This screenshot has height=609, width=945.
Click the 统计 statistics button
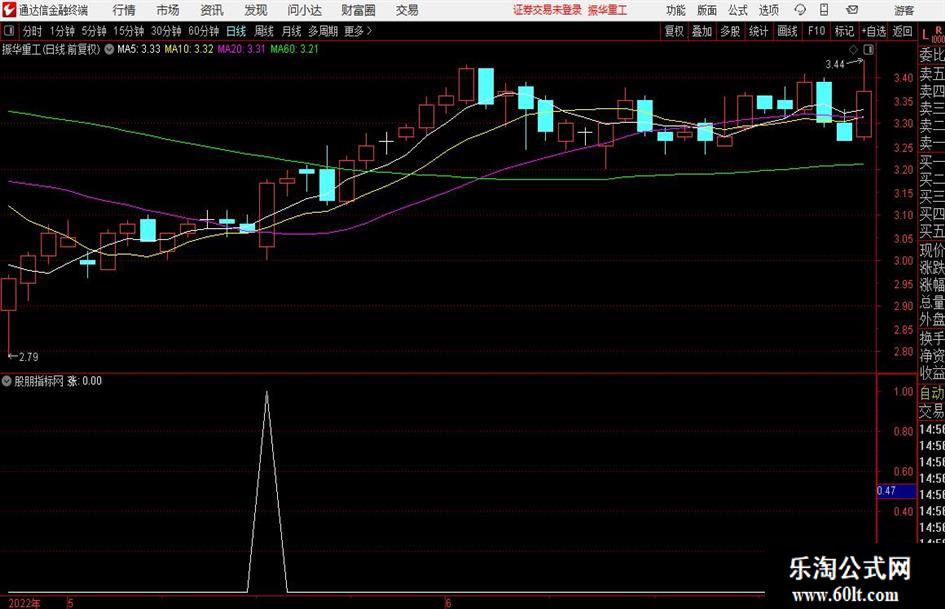pyautogui.click(x=758, y=31)
